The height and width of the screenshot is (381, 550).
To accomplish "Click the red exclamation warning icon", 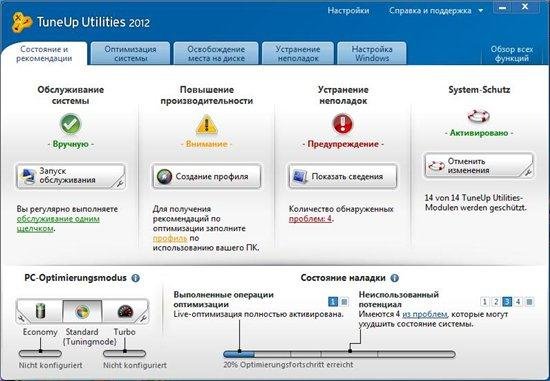I will pos(343,123).
